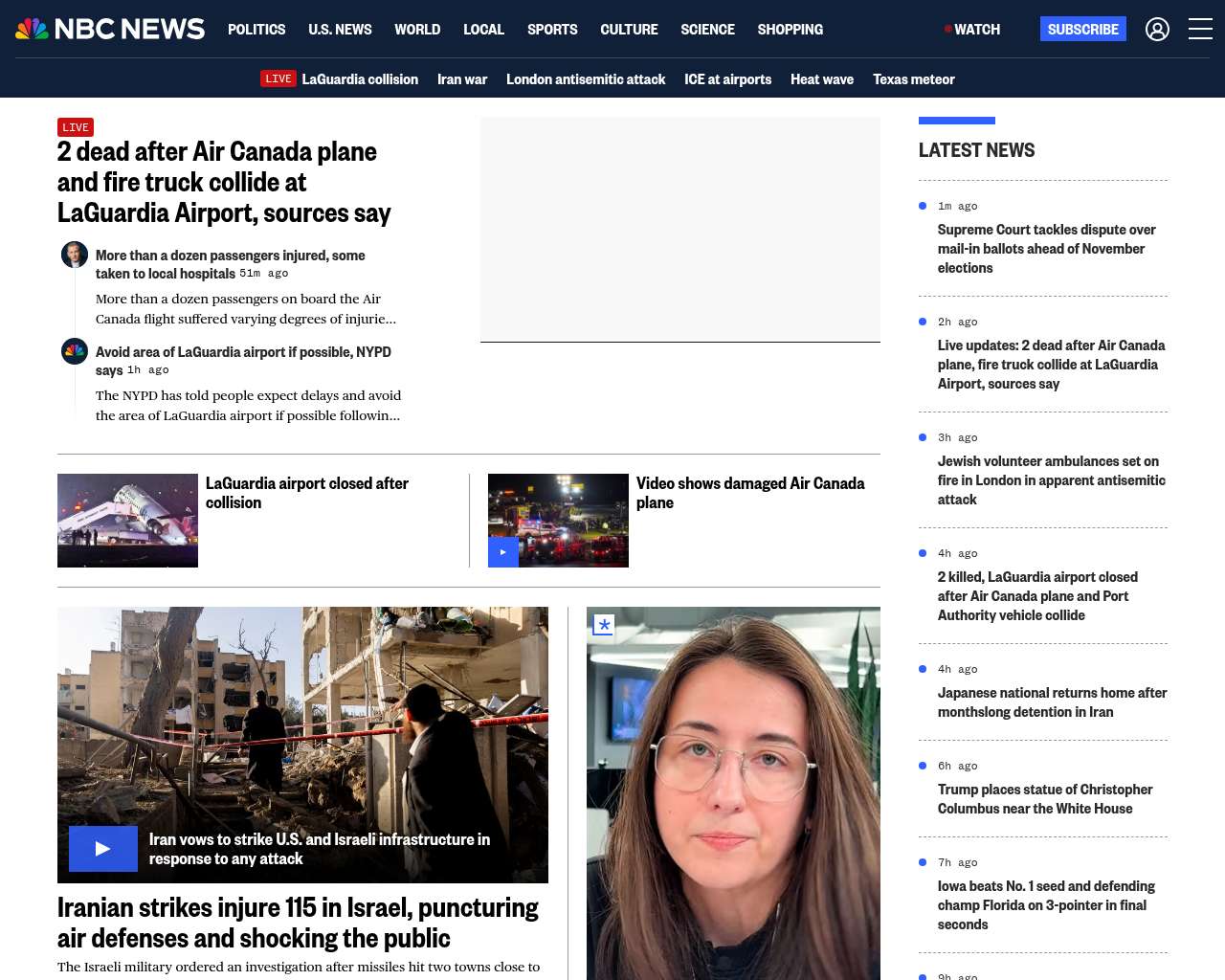Viewport: 1225px width, 980px height.
Task: Open the Shopping menu item
Action: point(790,30)
